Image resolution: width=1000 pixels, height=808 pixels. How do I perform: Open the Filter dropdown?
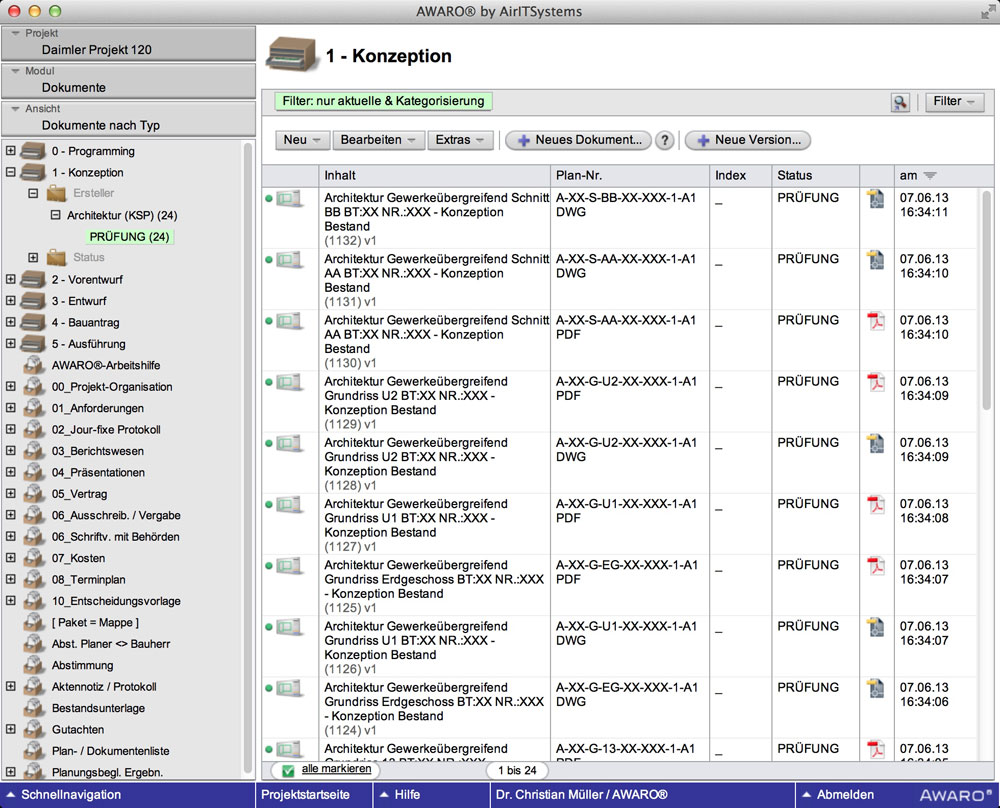955,102
